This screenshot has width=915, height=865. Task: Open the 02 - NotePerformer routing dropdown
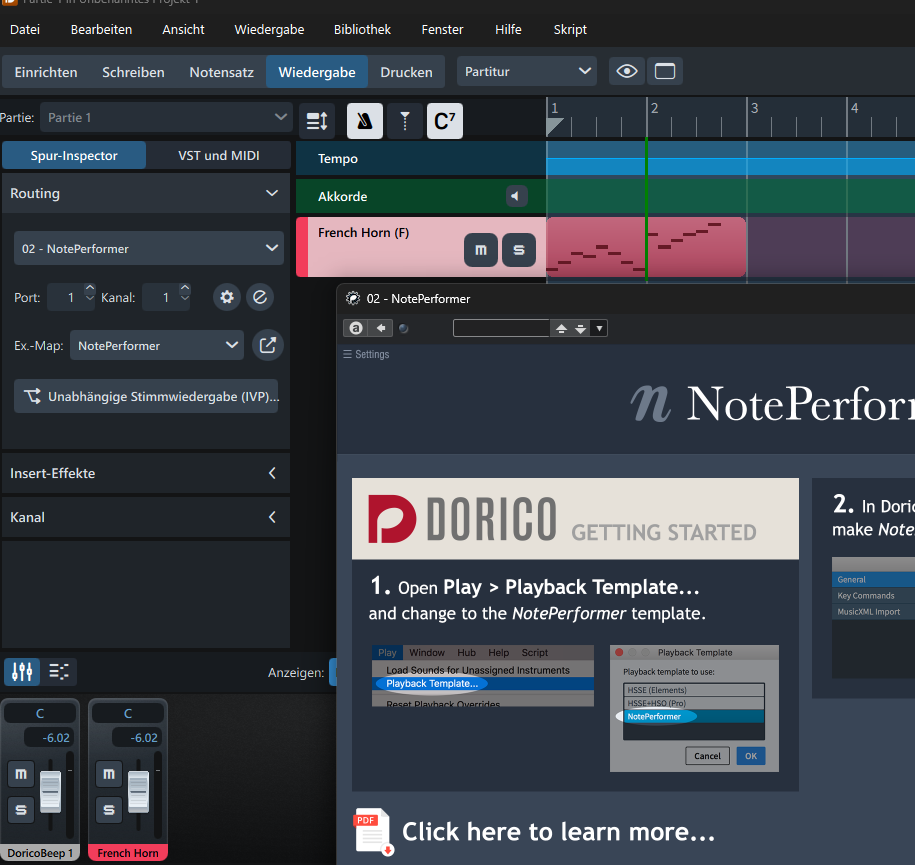coord(149,249)
